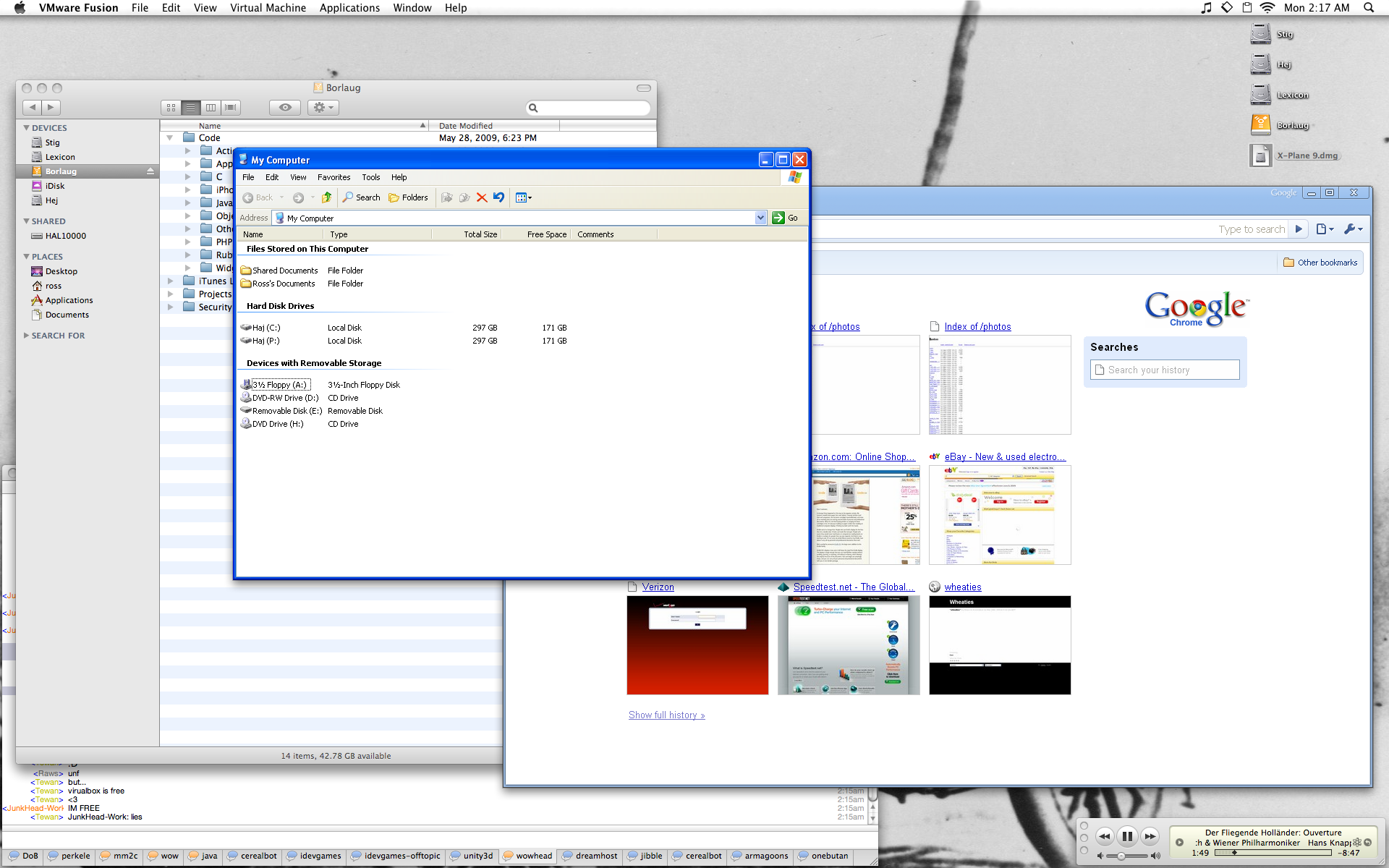Open the Explorer Views dropdown

click(x=524, y=197)
